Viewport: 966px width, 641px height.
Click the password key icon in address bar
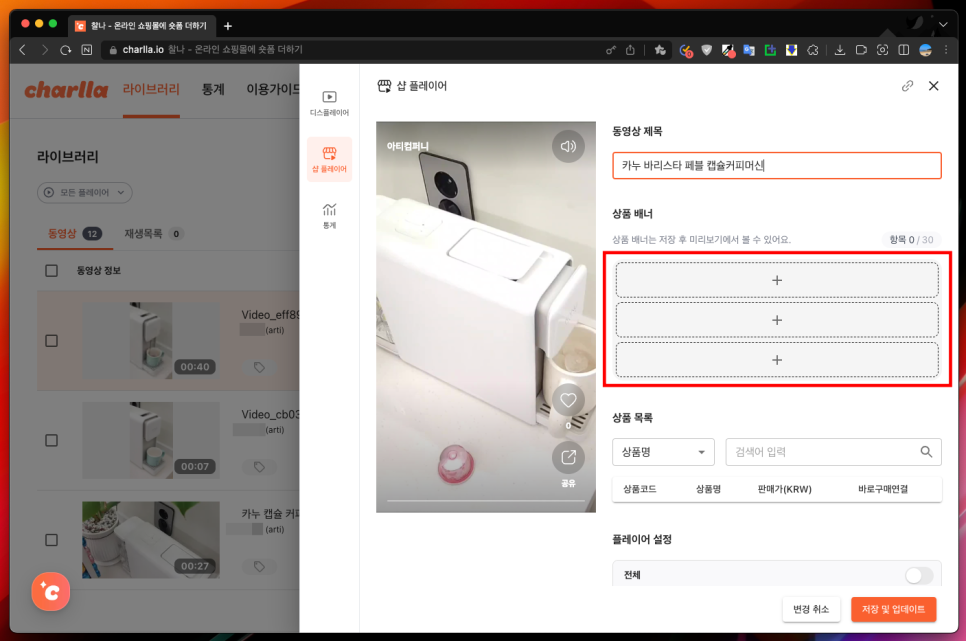pos(611,50)
